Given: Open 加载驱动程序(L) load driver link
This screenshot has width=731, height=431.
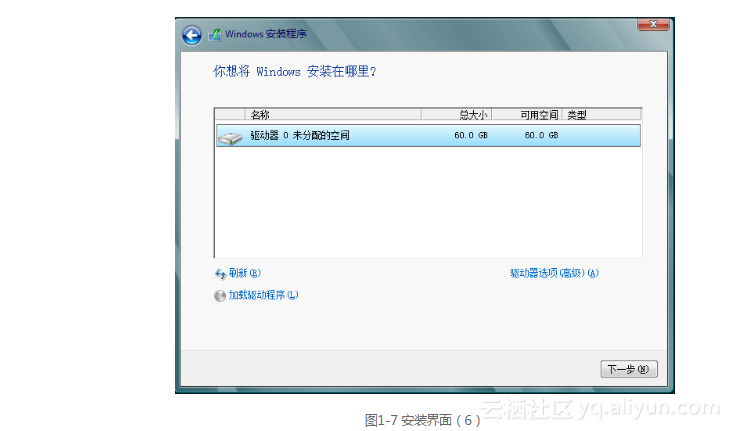Looking at the screenshot, I should (x=263, y=295).
